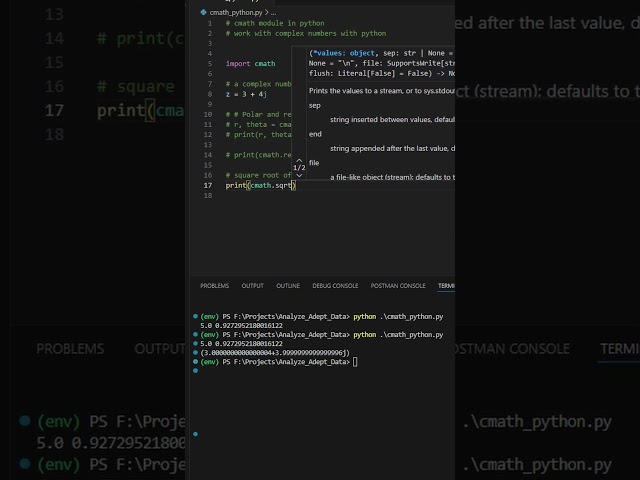Click 'end' parameter in the signature help
This screenshot has width=640, height=480.
tap(315, 134)
